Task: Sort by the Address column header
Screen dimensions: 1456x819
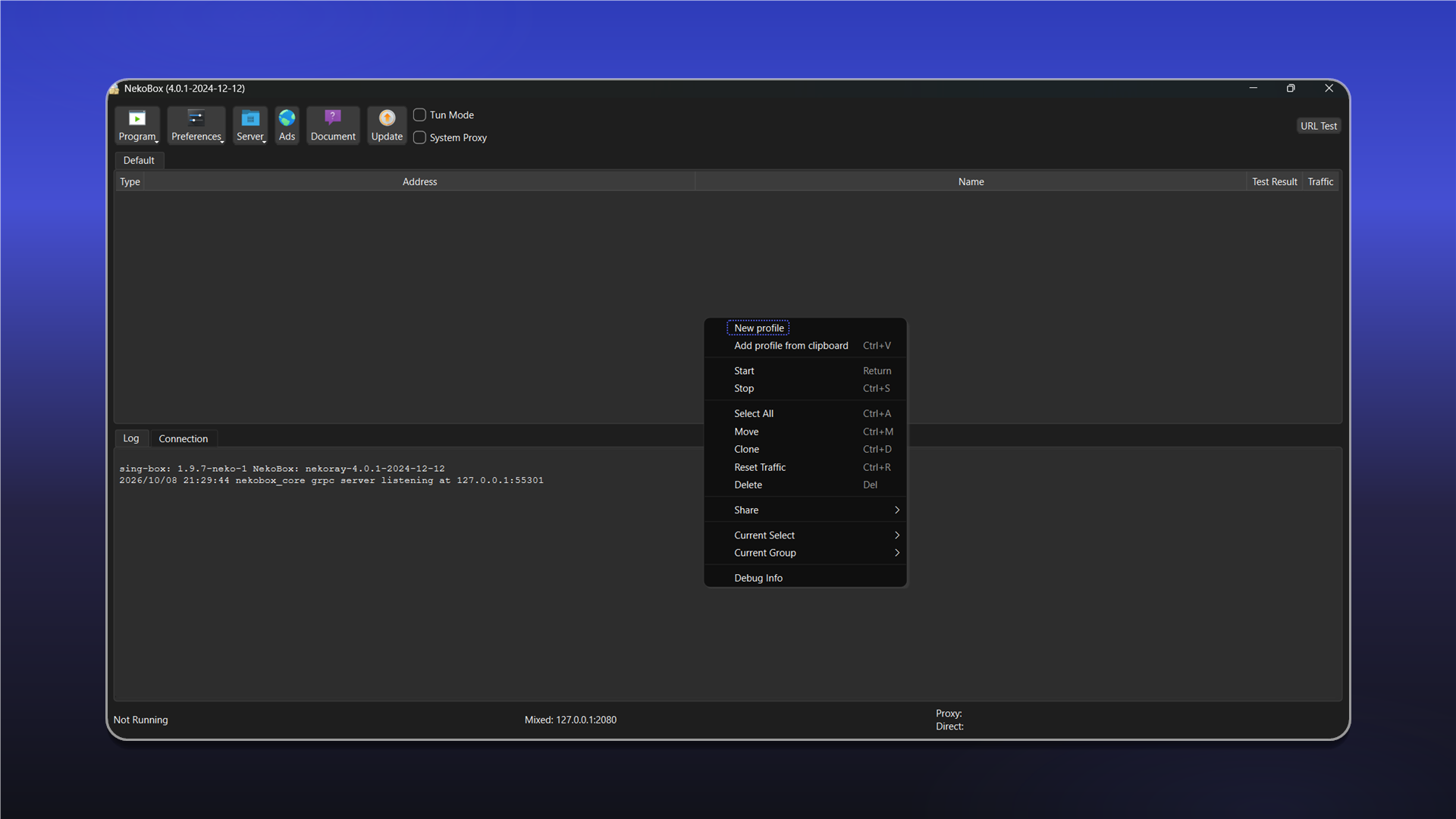Action: (419, 182)
